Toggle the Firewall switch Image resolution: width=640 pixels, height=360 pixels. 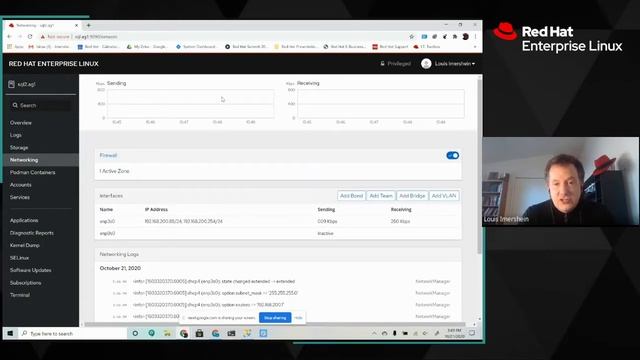[452, 156]
